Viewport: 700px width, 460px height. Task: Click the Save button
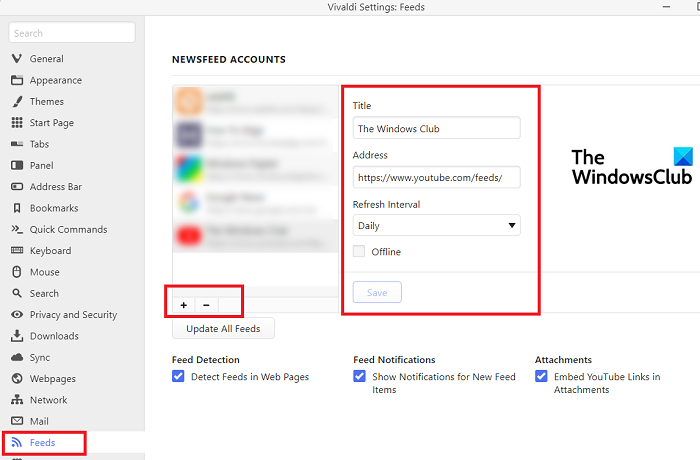[x=377, y=293]
